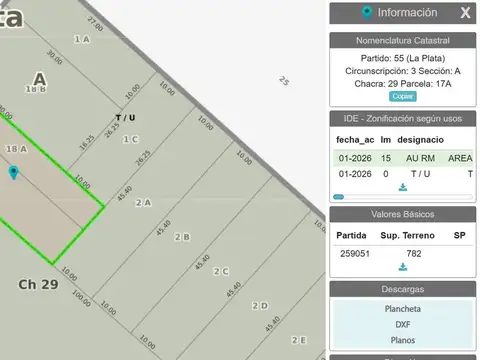480x360 pixels.
Task: Click the blue map pin marker on parcel
Action: (x=13, y=172)
